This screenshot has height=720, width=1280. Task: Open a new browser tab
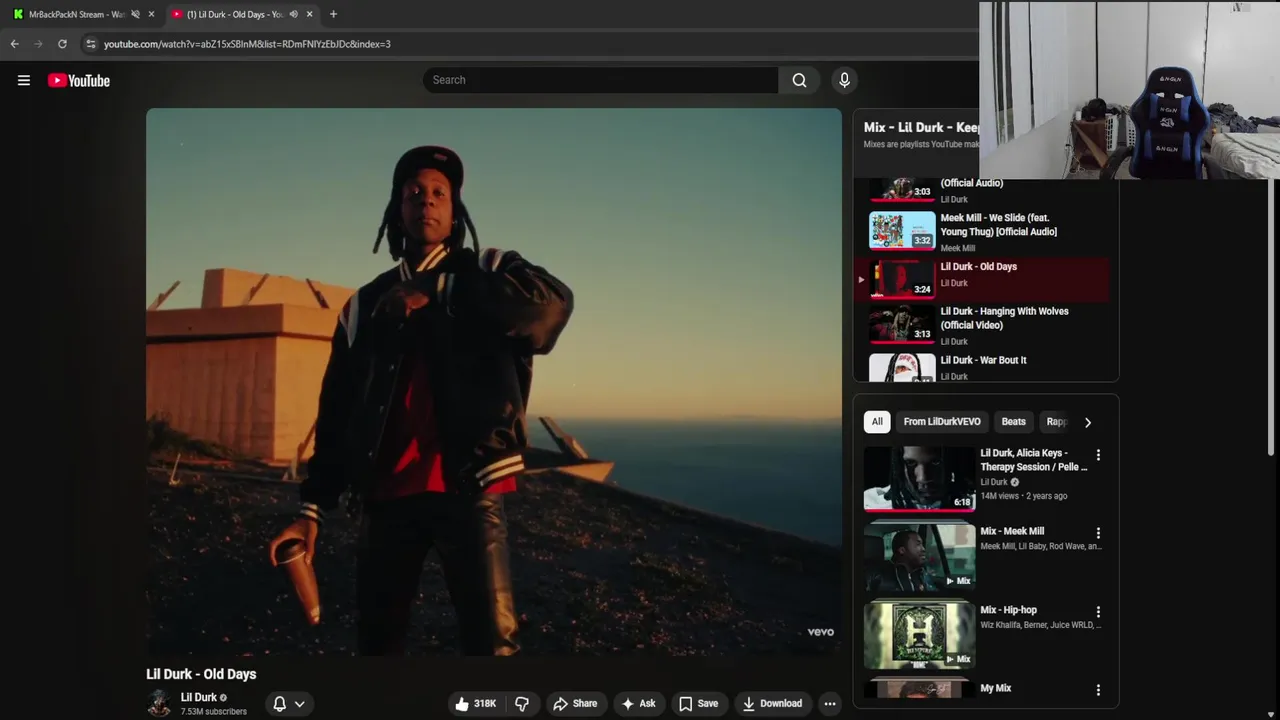[x=333, y=14]
